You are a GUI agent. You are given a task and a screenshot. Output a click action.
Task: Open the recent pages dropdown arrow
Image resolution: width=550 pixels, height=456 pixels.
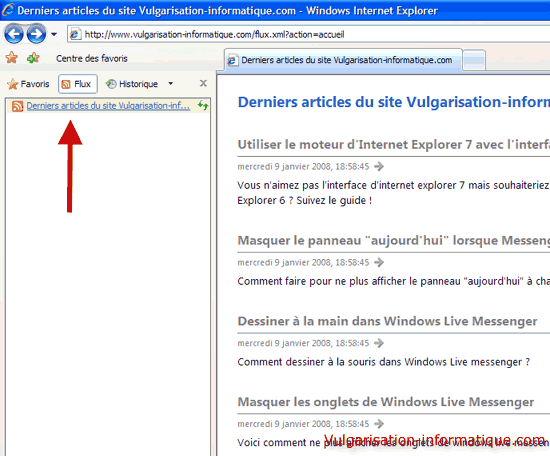click(54, 34)
